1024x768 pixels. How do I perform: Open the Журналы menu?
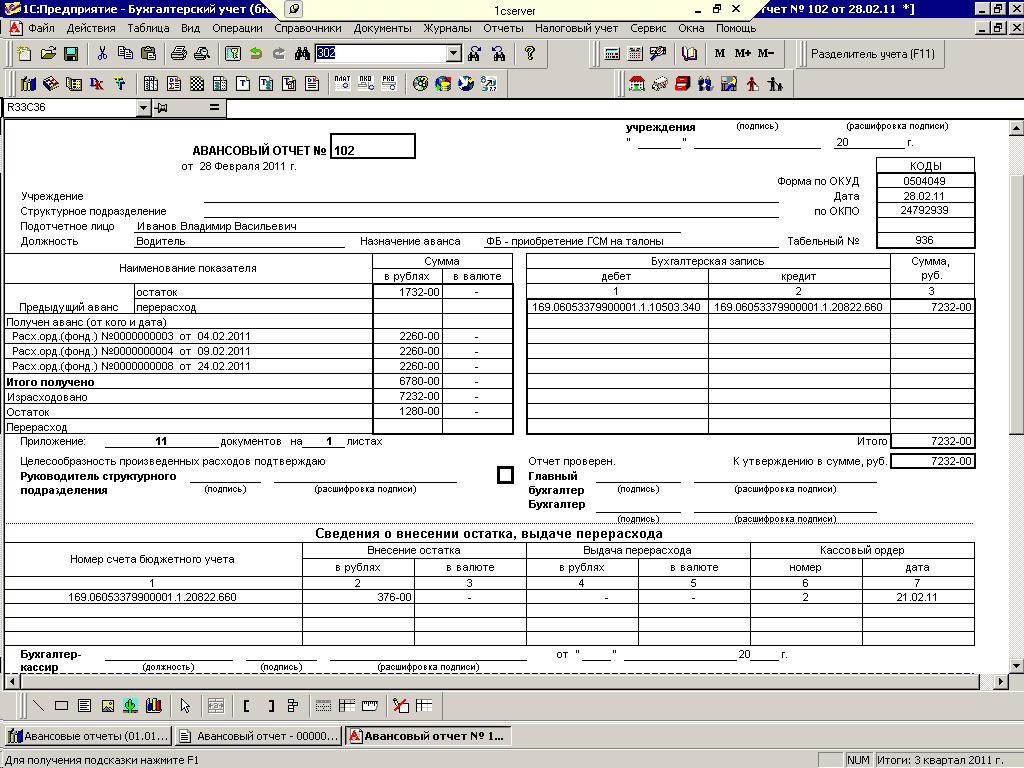(446, 29)
